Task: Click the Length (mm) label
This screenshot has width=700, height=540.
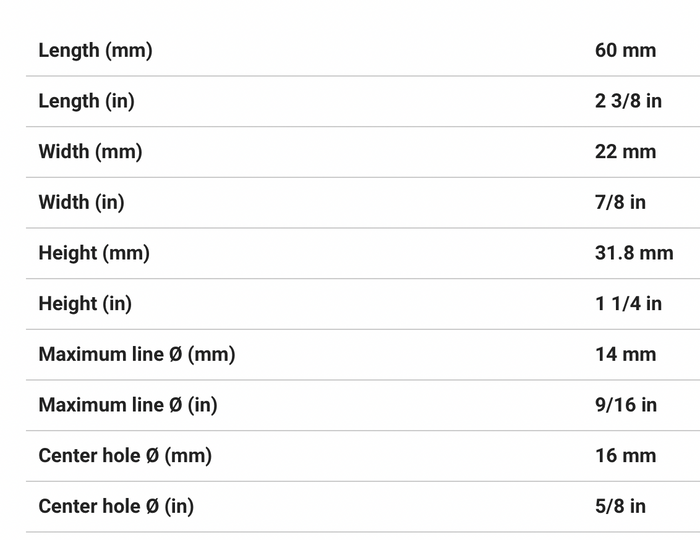Action: tap(95, 50)
